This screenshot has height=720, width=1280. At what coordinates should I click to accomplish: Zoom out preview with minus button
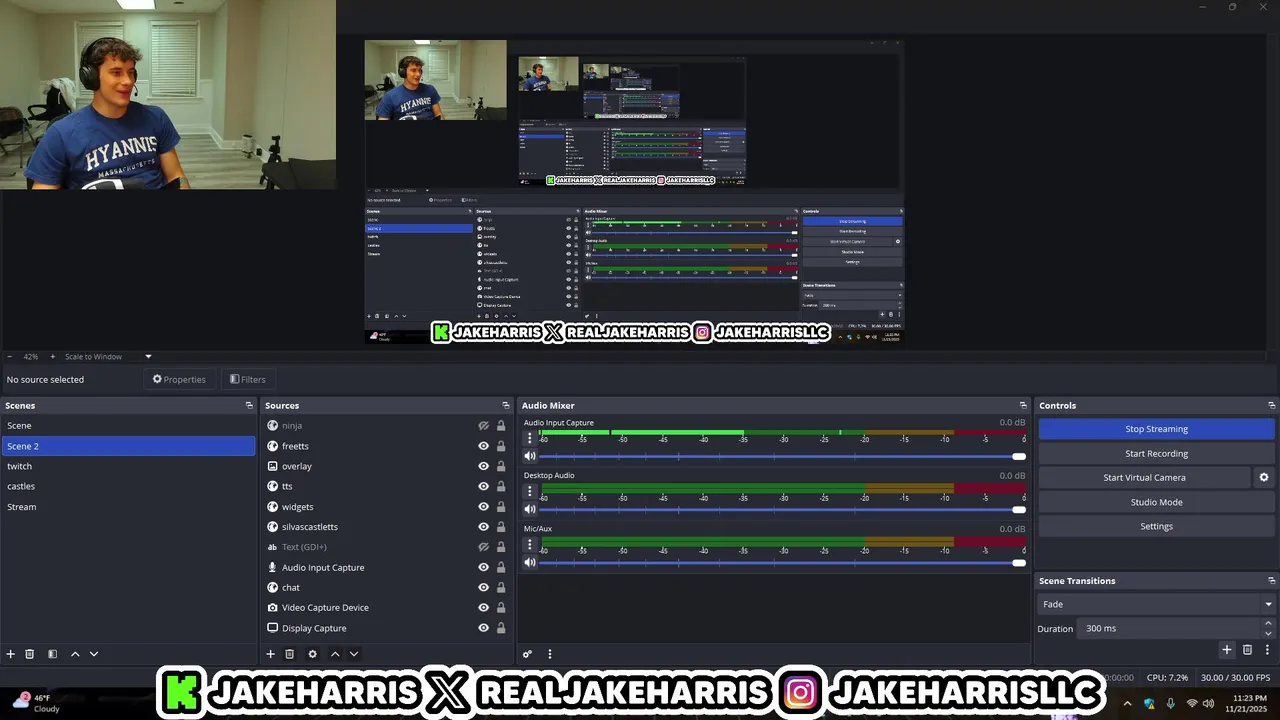(10, 357)
